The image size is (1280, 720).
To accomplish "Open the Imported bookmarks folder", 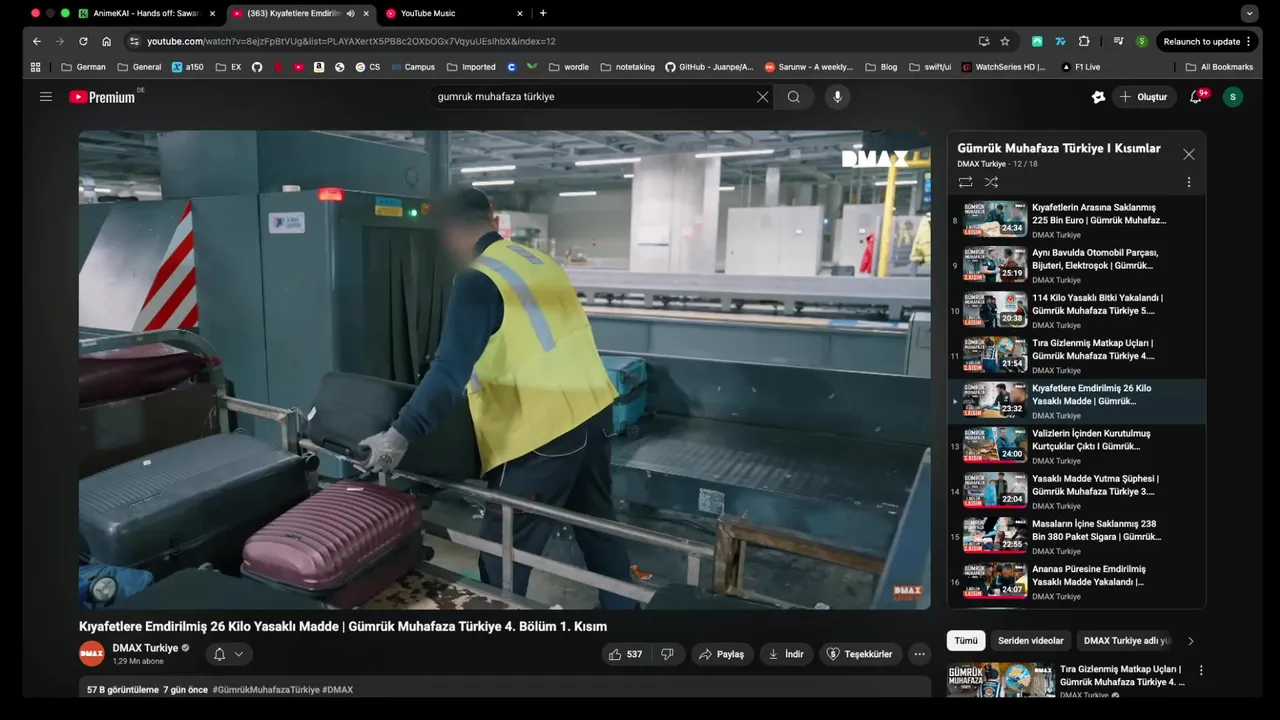I will [470, 67].
